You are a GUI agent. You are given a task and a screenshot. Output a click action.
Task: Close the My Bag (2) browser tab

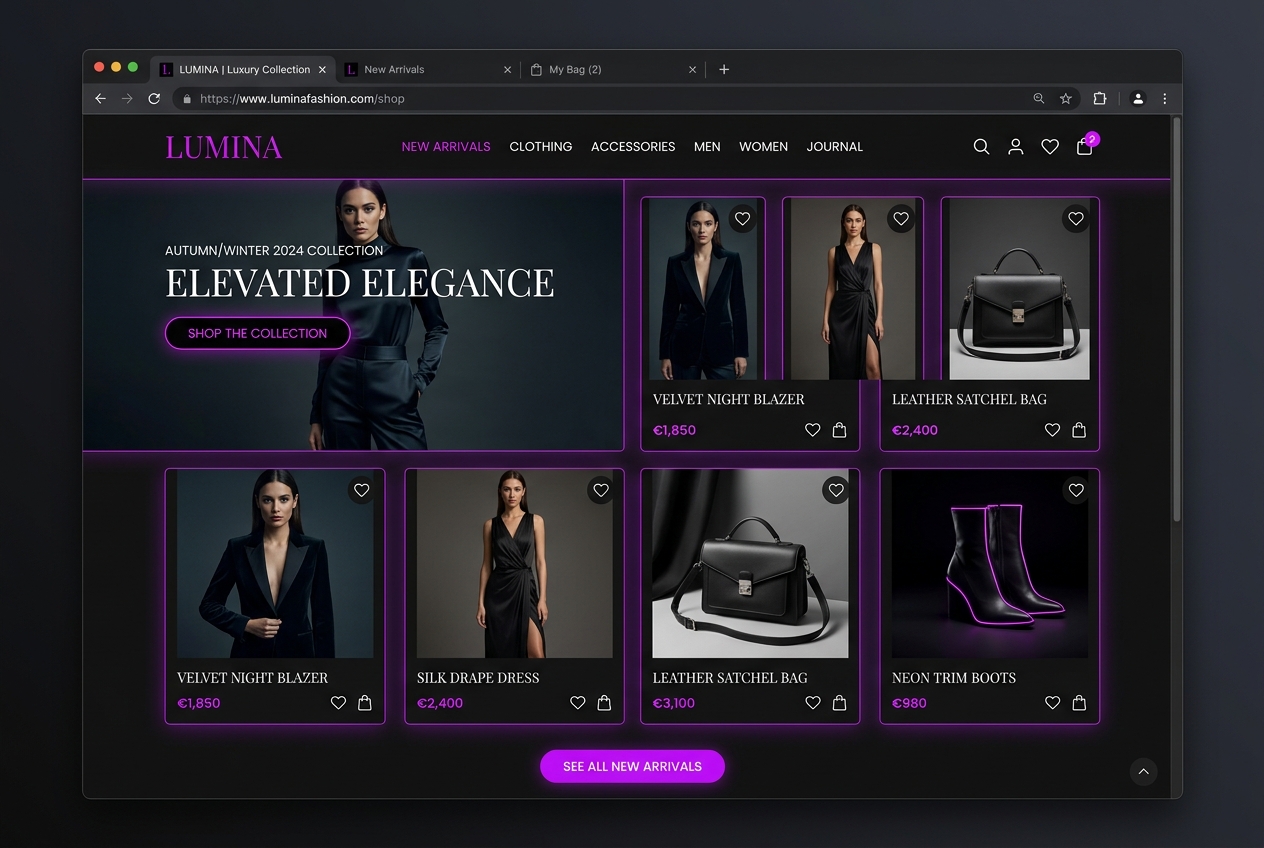coord(693,69)
